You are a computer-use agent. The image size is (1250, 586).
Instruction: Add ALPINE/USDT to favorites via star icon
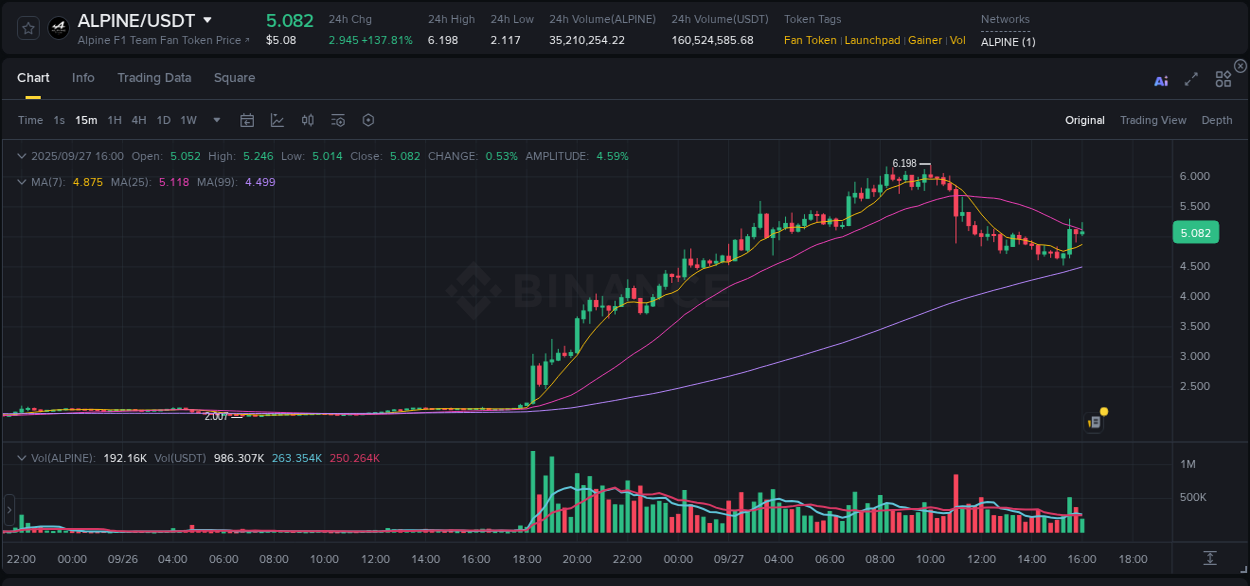point(27,27)
